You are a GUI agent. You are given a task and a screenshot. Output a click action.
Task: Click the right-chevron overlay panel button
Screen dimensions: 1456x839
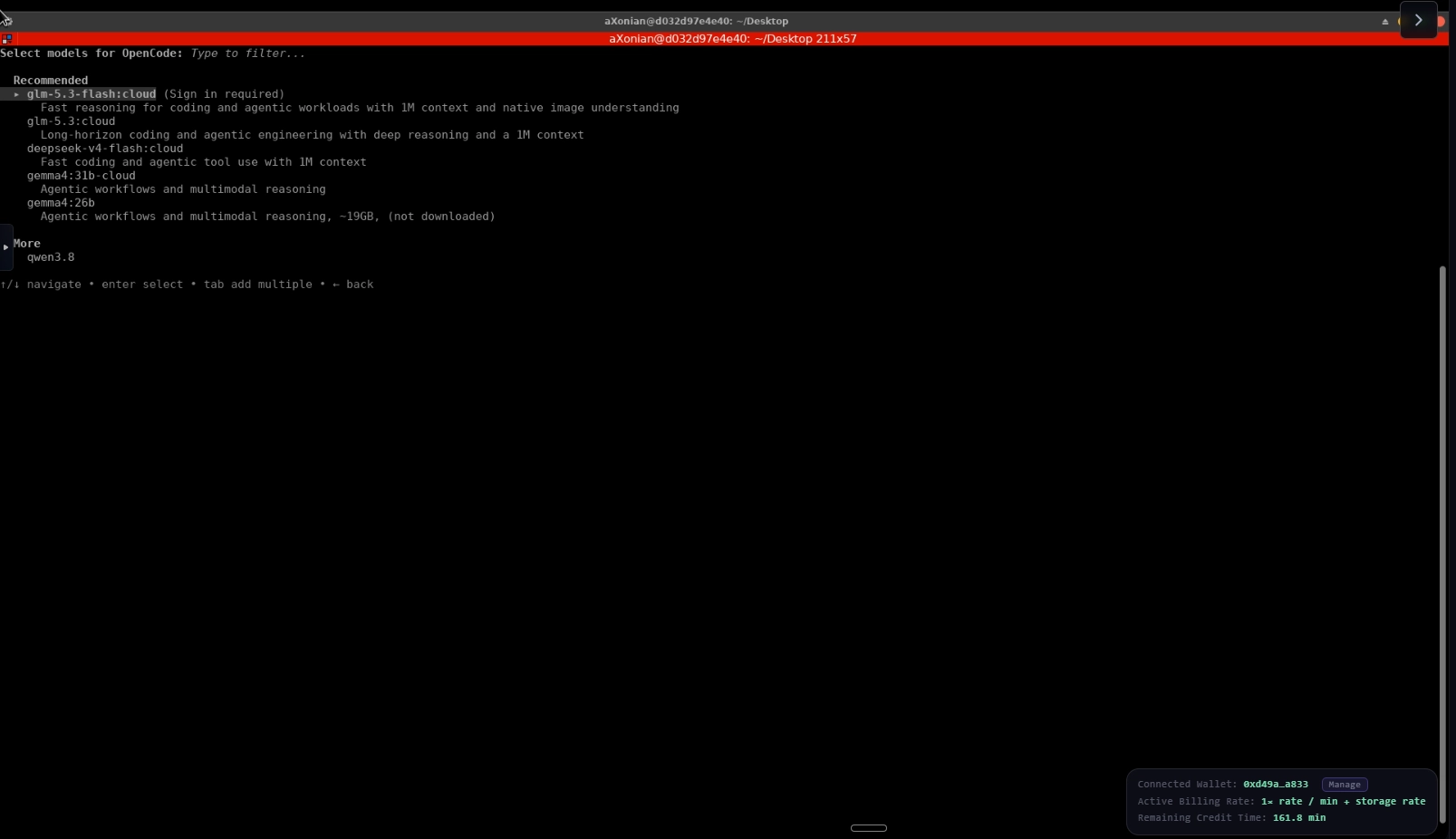click(x=1418, y=20)
